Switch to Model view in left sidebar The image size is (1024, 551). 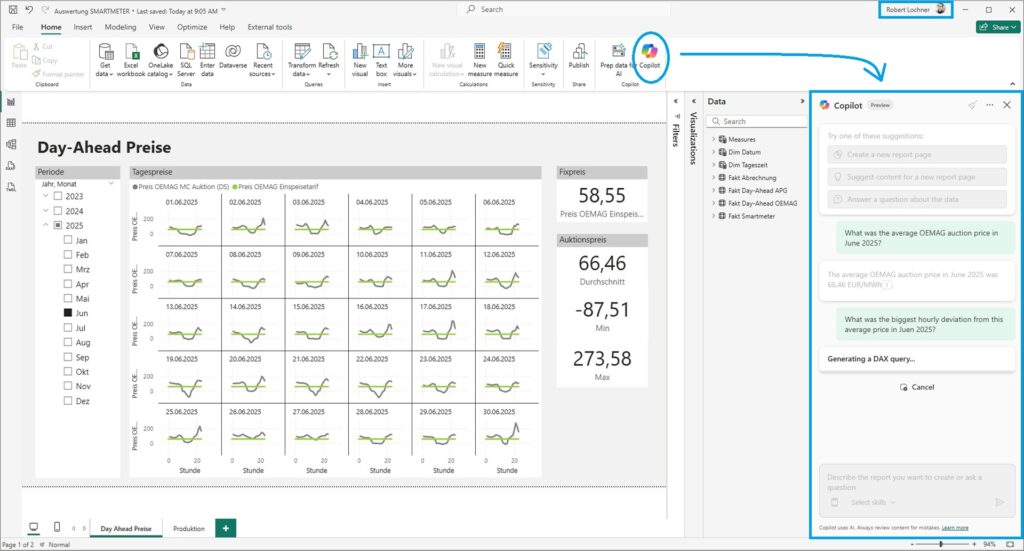(x=11, y=144)
